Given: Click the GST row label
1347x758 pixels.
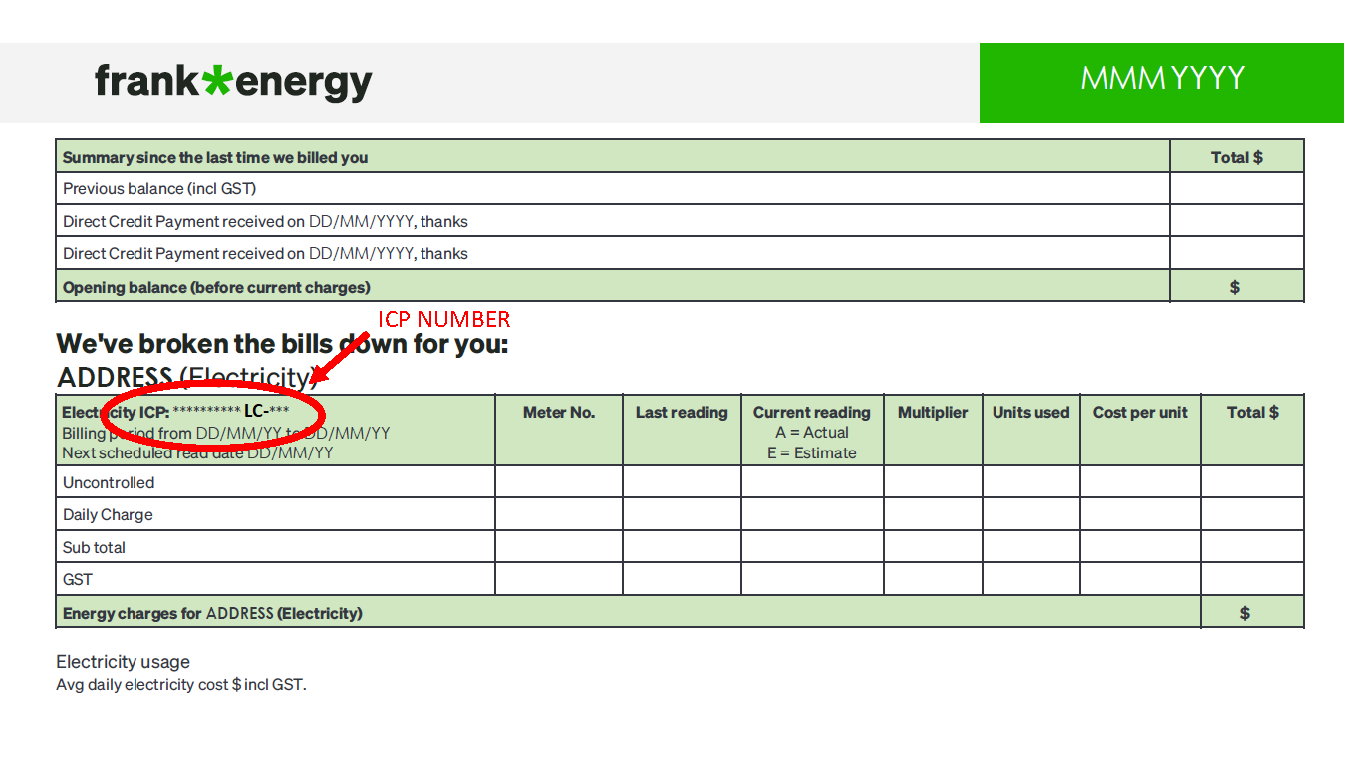Looking at the screenshot, I should click(78, 580).
